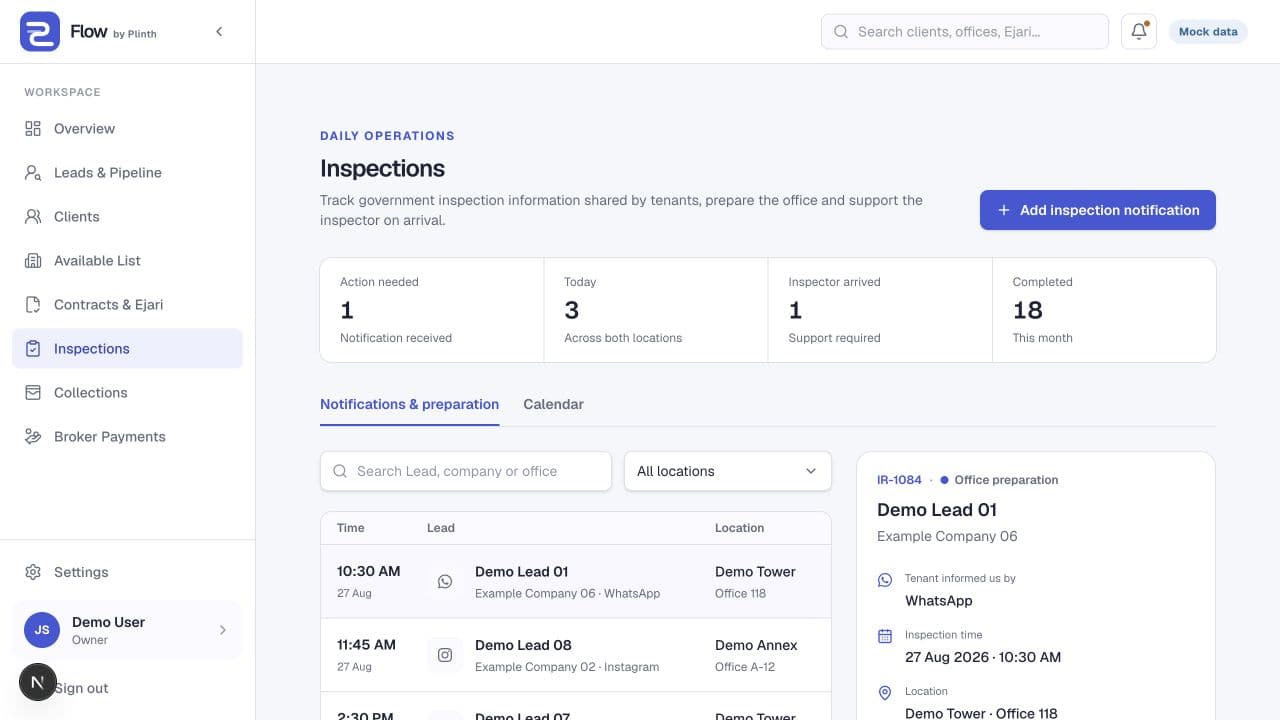Select the Demo Lead 08 row name
The width and height of the screenshot is (1280, 720).
point(523,645)
